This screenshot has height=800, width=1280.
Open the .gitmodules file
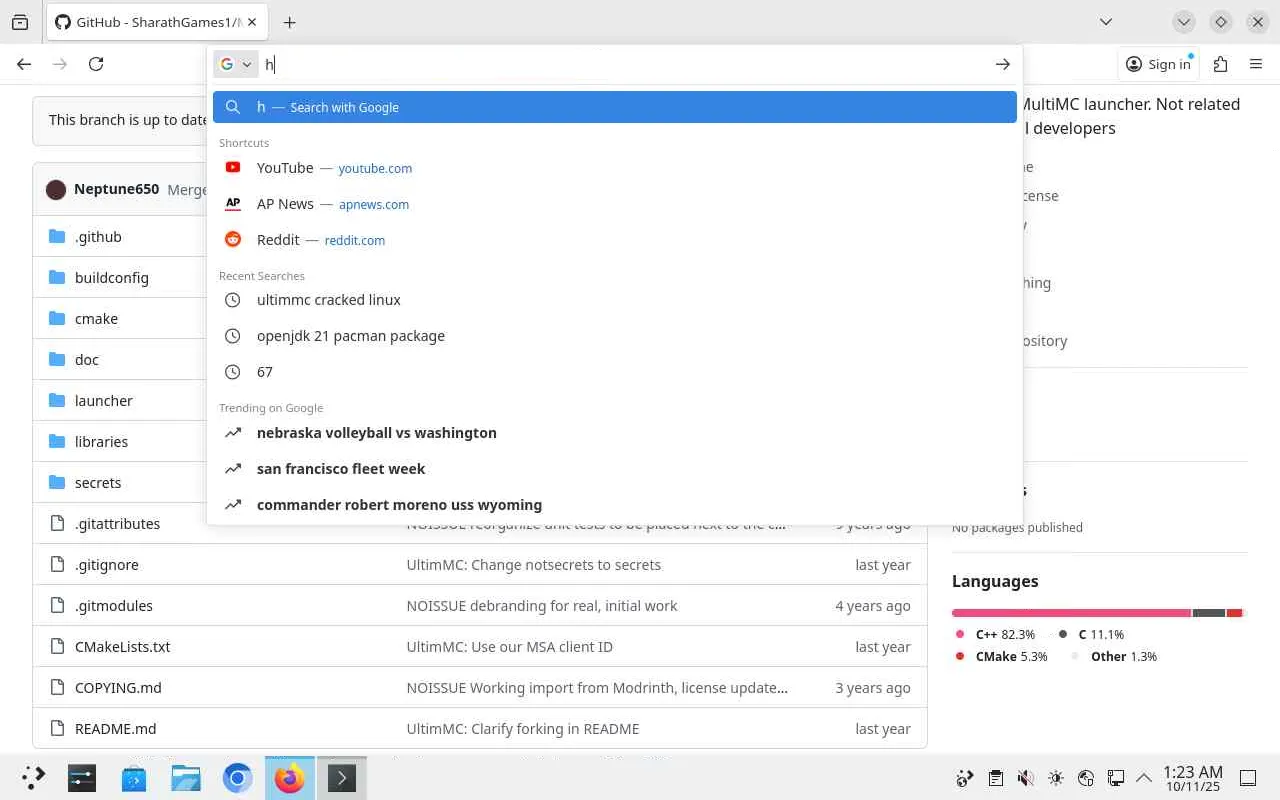(x=114, y=606)
